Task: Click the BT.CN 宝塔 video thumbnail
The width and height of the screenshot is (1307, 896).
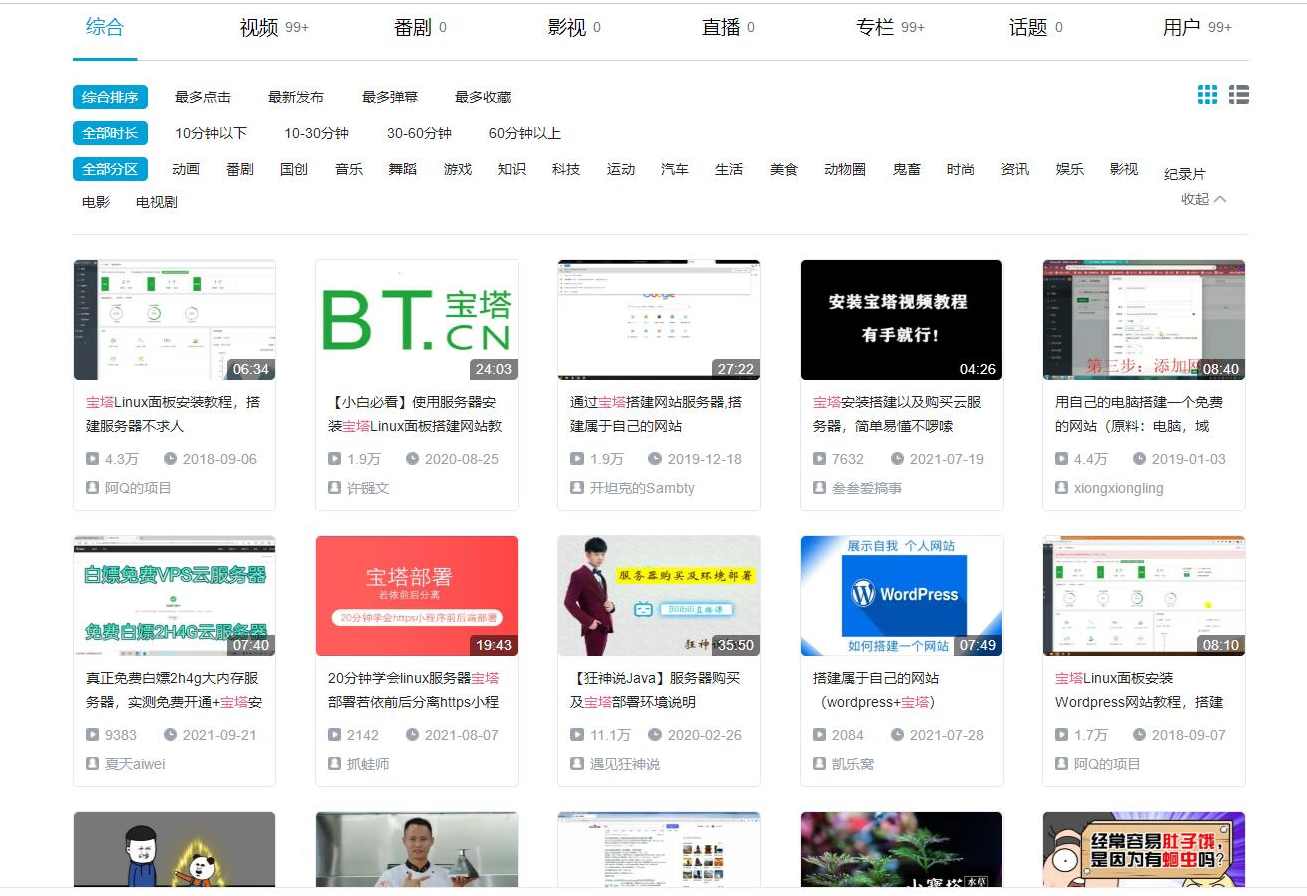Action: click(x=416, y=320)
